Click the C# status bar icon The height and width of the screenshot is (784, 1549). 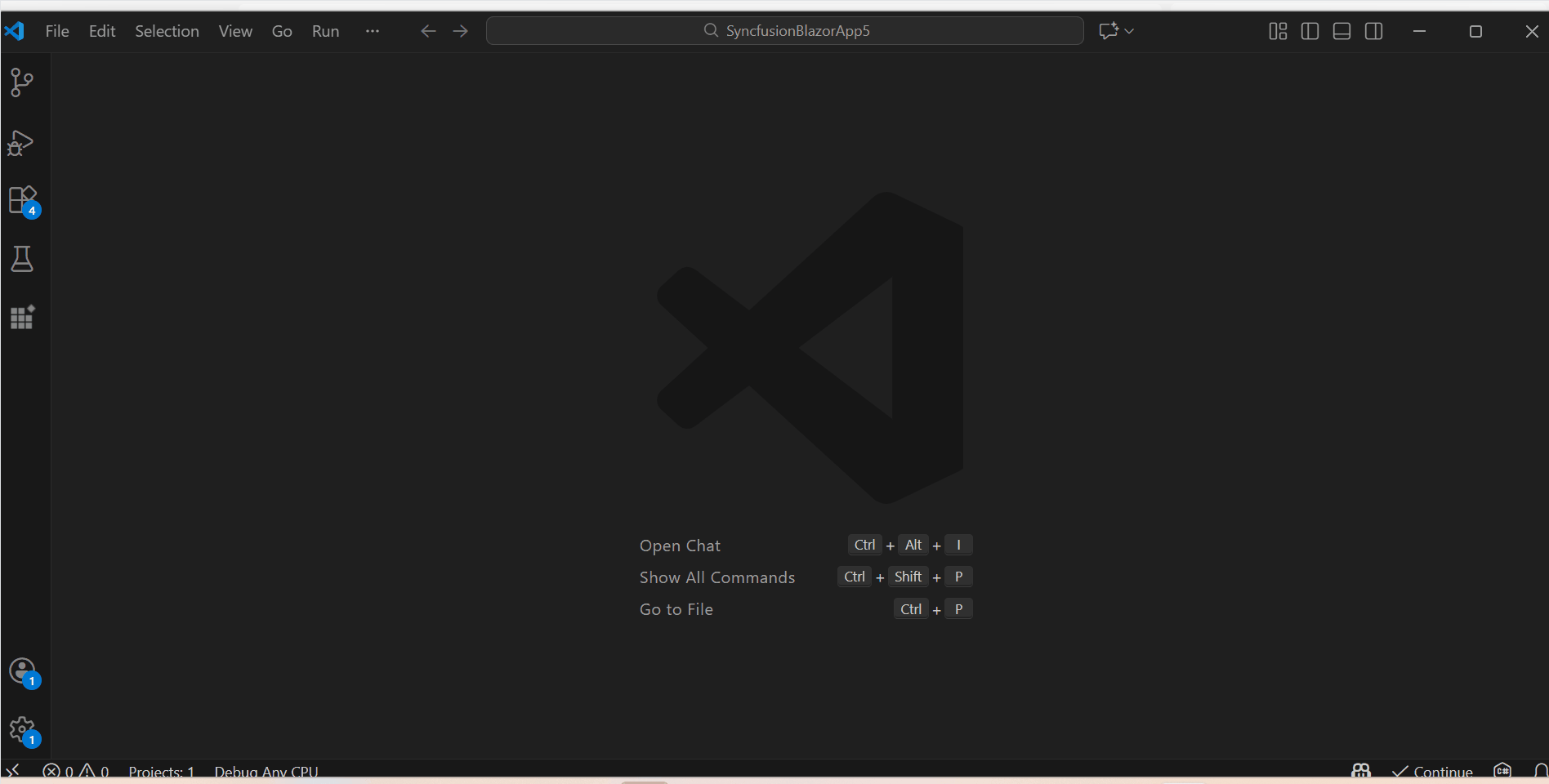(1503, 771)
